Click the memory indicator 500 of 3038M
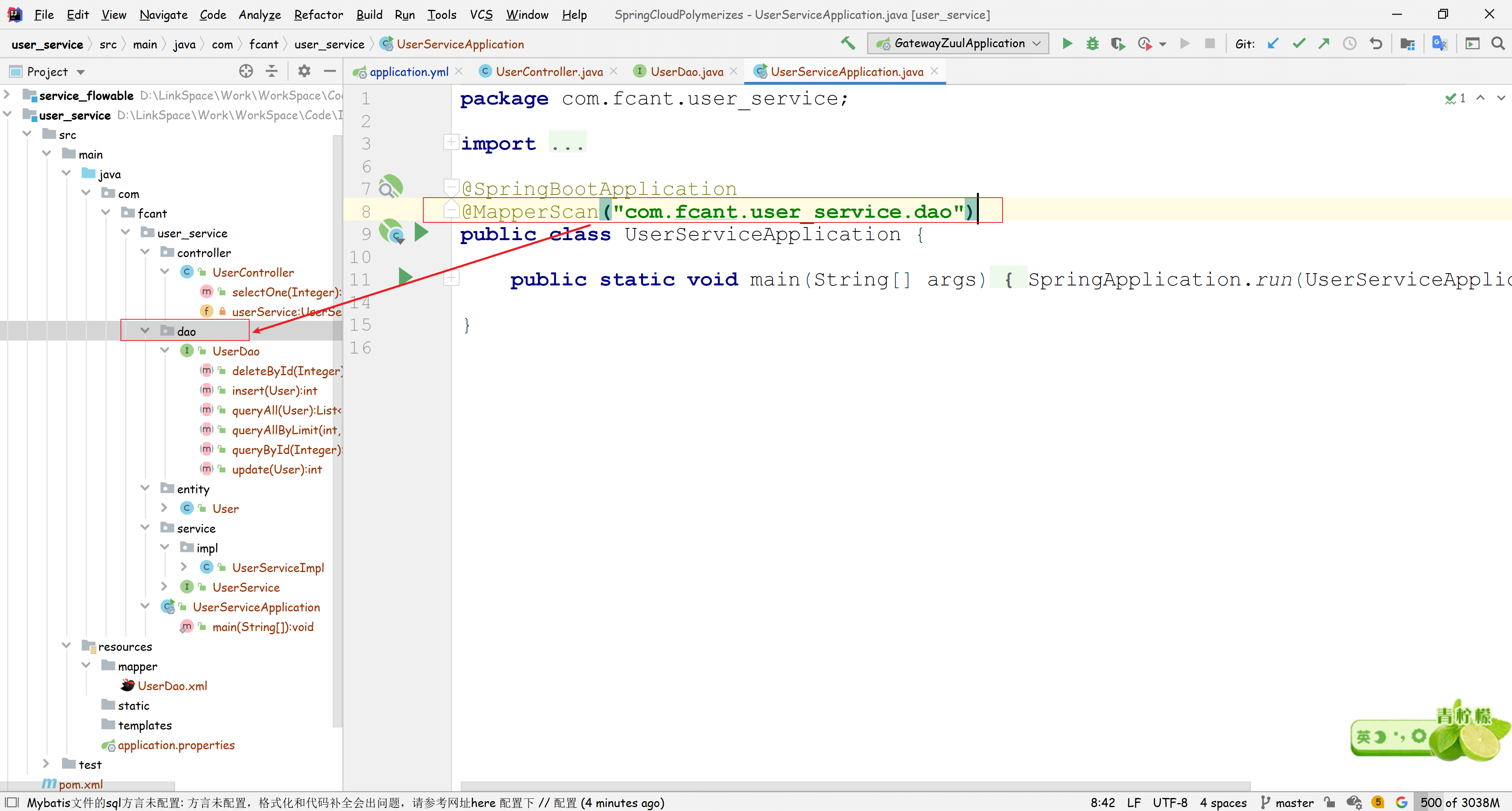 point(1459,802)
